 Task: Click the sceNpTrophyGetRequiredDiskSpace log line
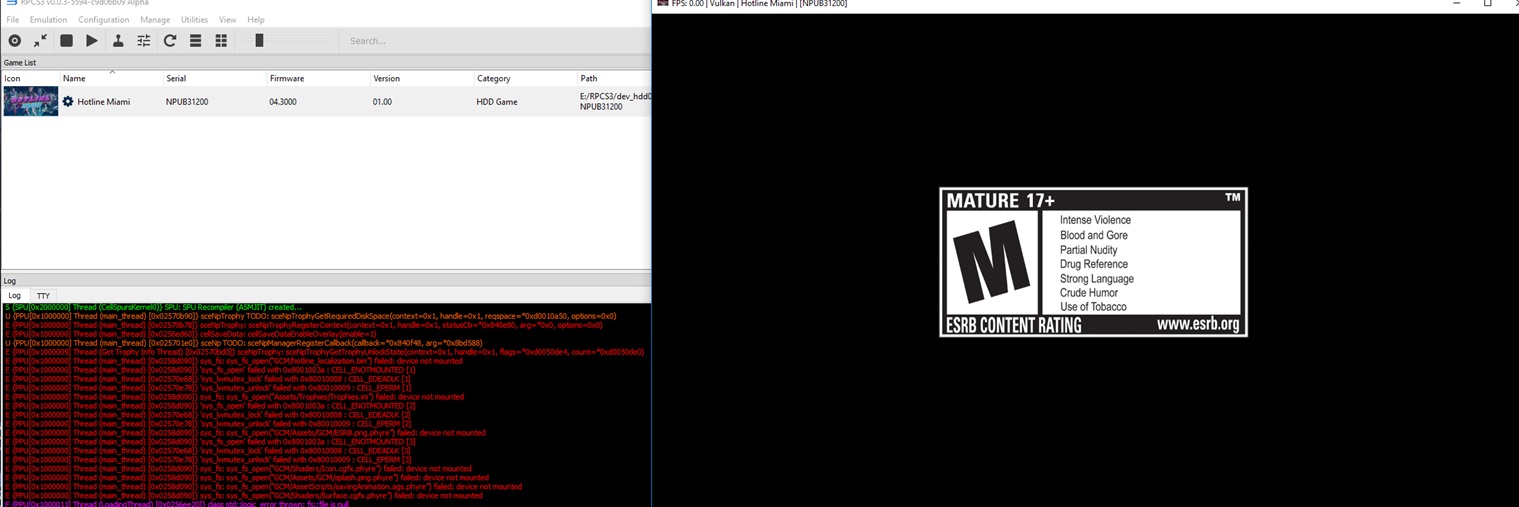click(x=310, y=316)
